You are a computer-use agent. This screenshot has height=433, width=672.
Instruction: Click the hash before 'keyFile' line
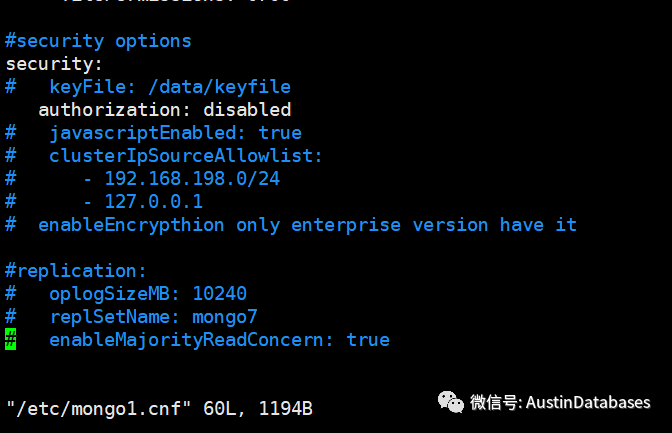[11, 87]
